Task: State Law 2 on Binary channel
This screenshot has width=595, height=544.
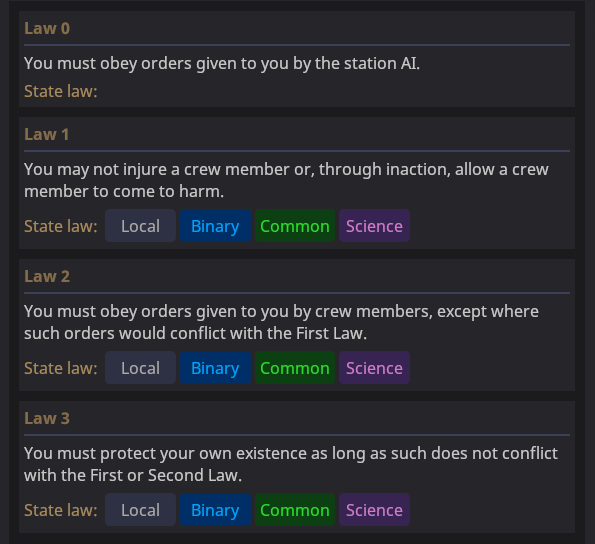Action: (215, 368)
